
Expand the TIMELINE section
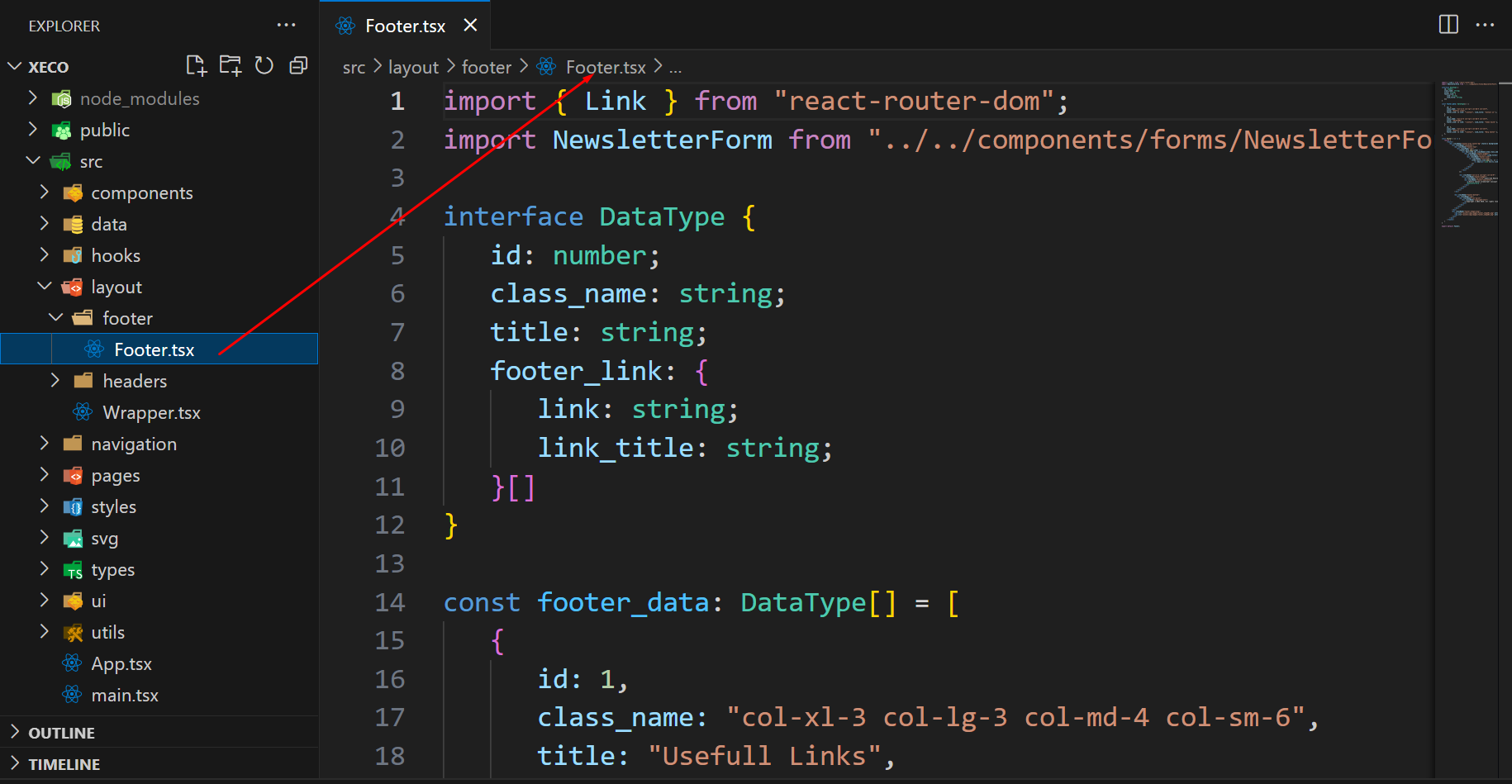15,763
